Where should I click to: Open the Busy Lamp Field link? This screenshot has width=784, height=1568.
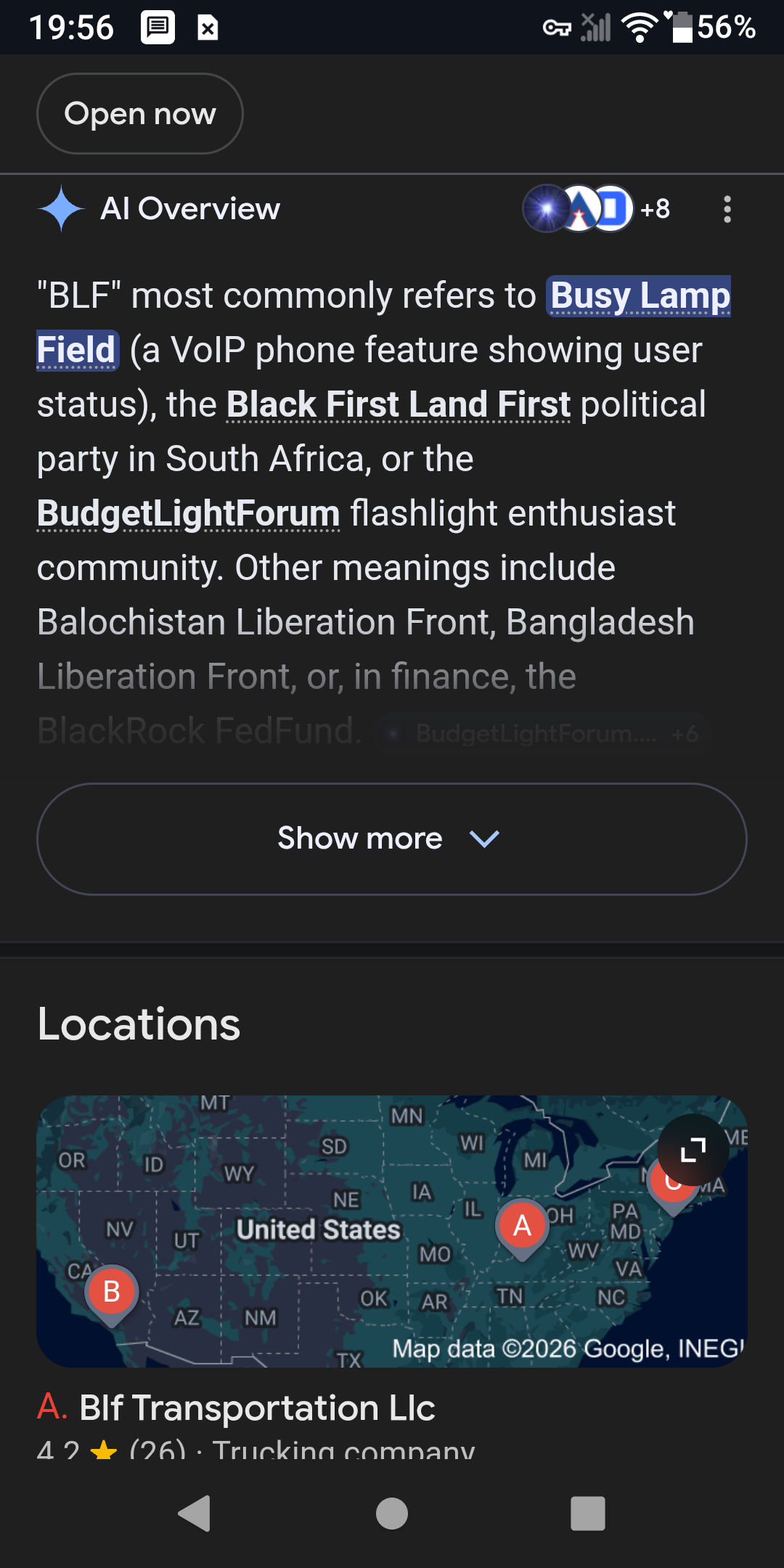click(x=639, y=296)
